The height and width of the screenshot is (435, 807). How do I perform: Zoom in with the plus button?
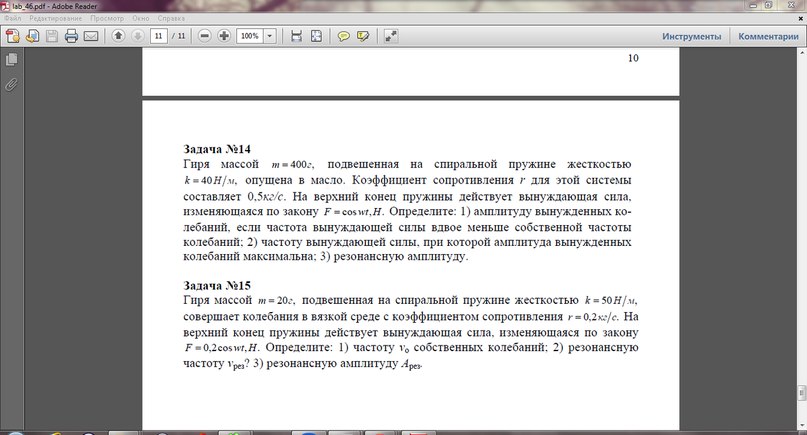pyautogui.click(x=224, y=36)
